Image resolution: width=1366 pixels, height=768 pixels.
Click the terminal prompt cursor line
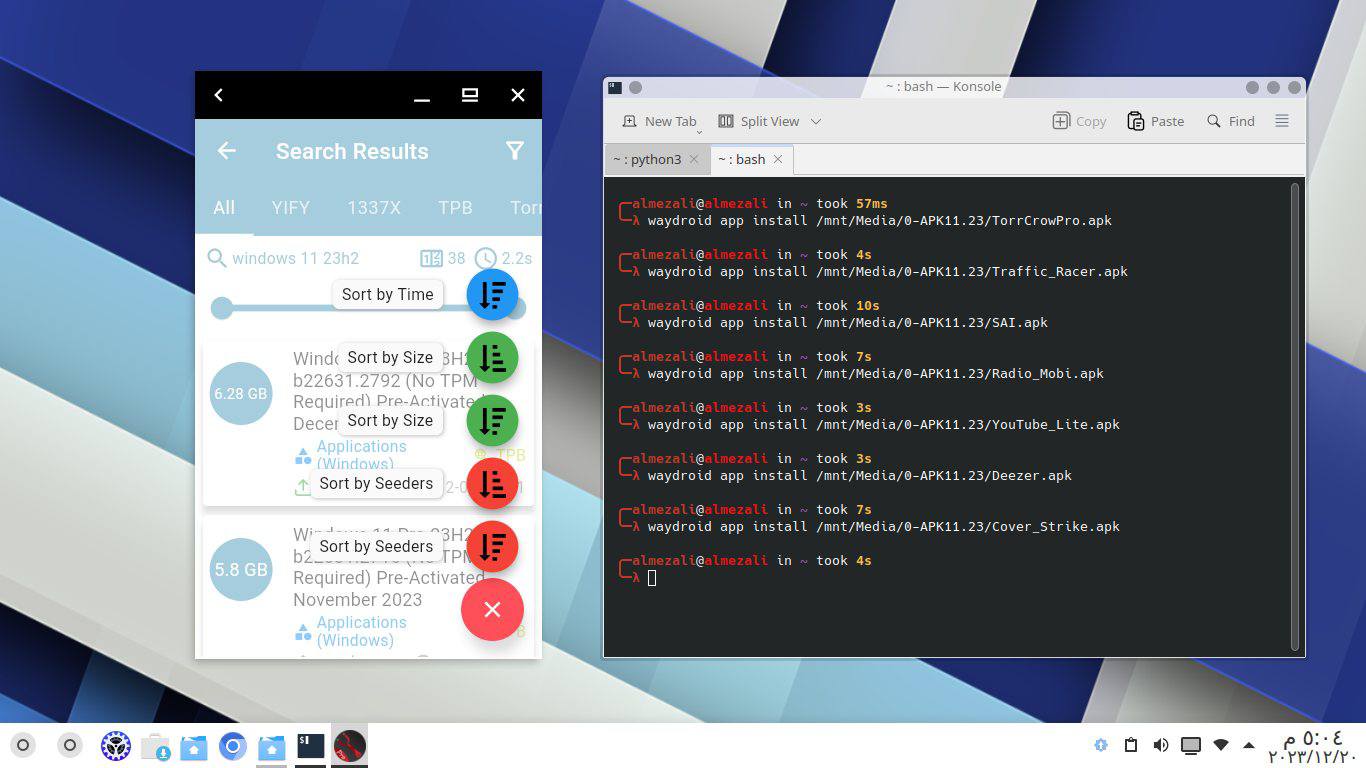pyautogui.click(x=651, y=578)
